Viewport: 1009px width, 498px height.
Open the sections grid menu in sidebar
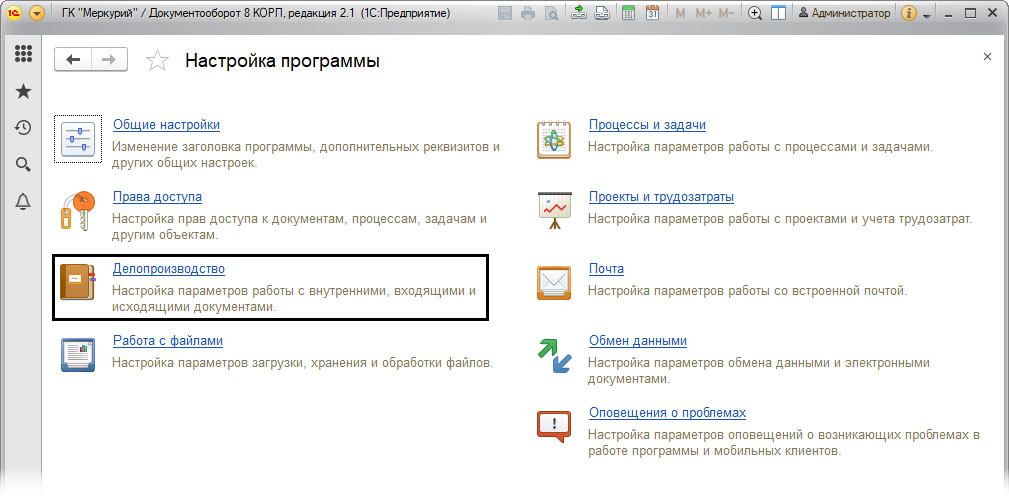coord(22,55)
